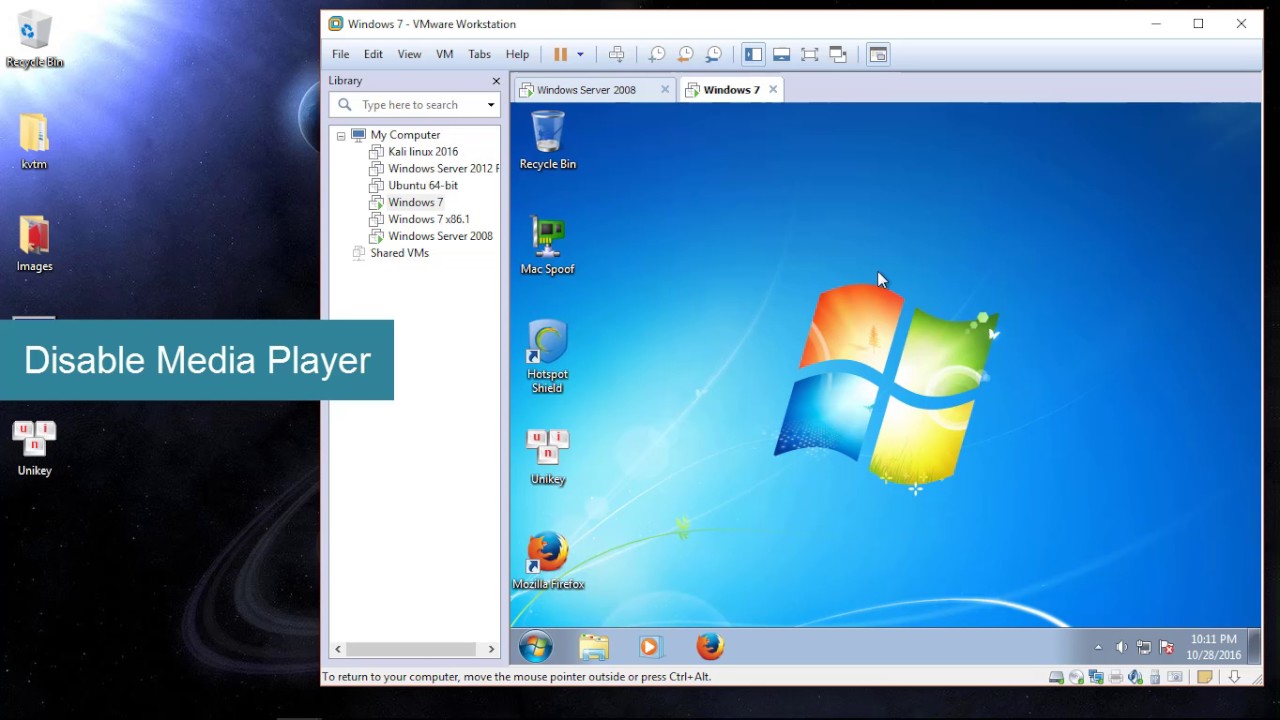Screen dimensions: 1280x720
Task: Click the hard disk device status icon
Action: click(x=1056, y=677)
